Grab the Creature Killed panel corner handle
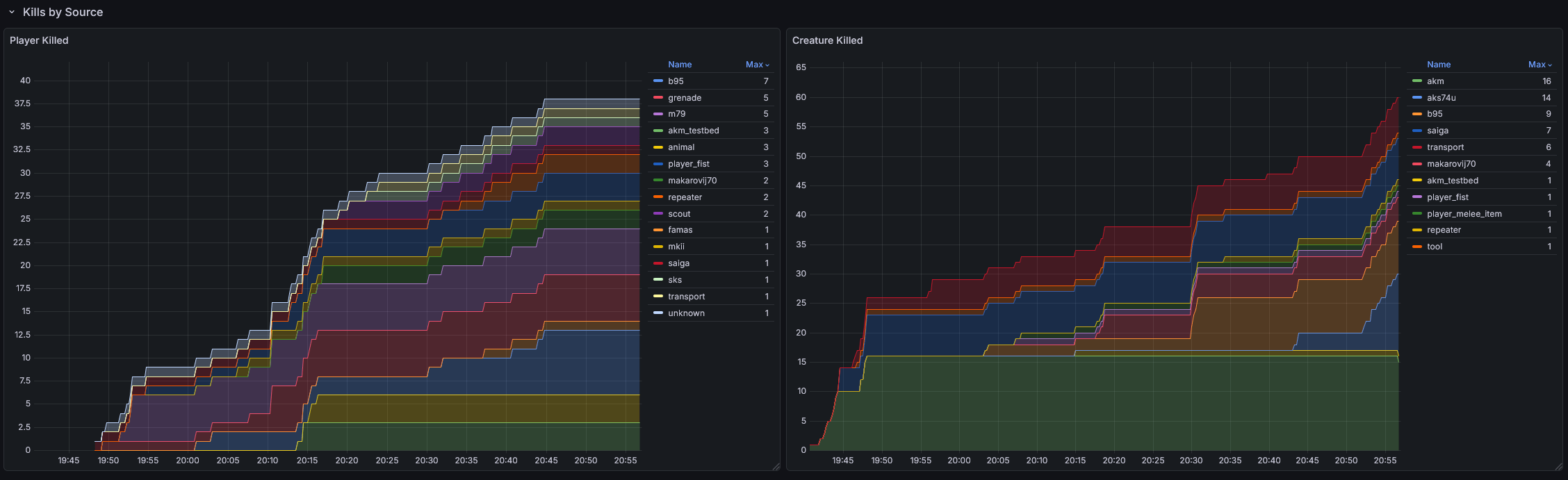The height and width of the screenshot is (480, 1568). (x=1559, y=467)
